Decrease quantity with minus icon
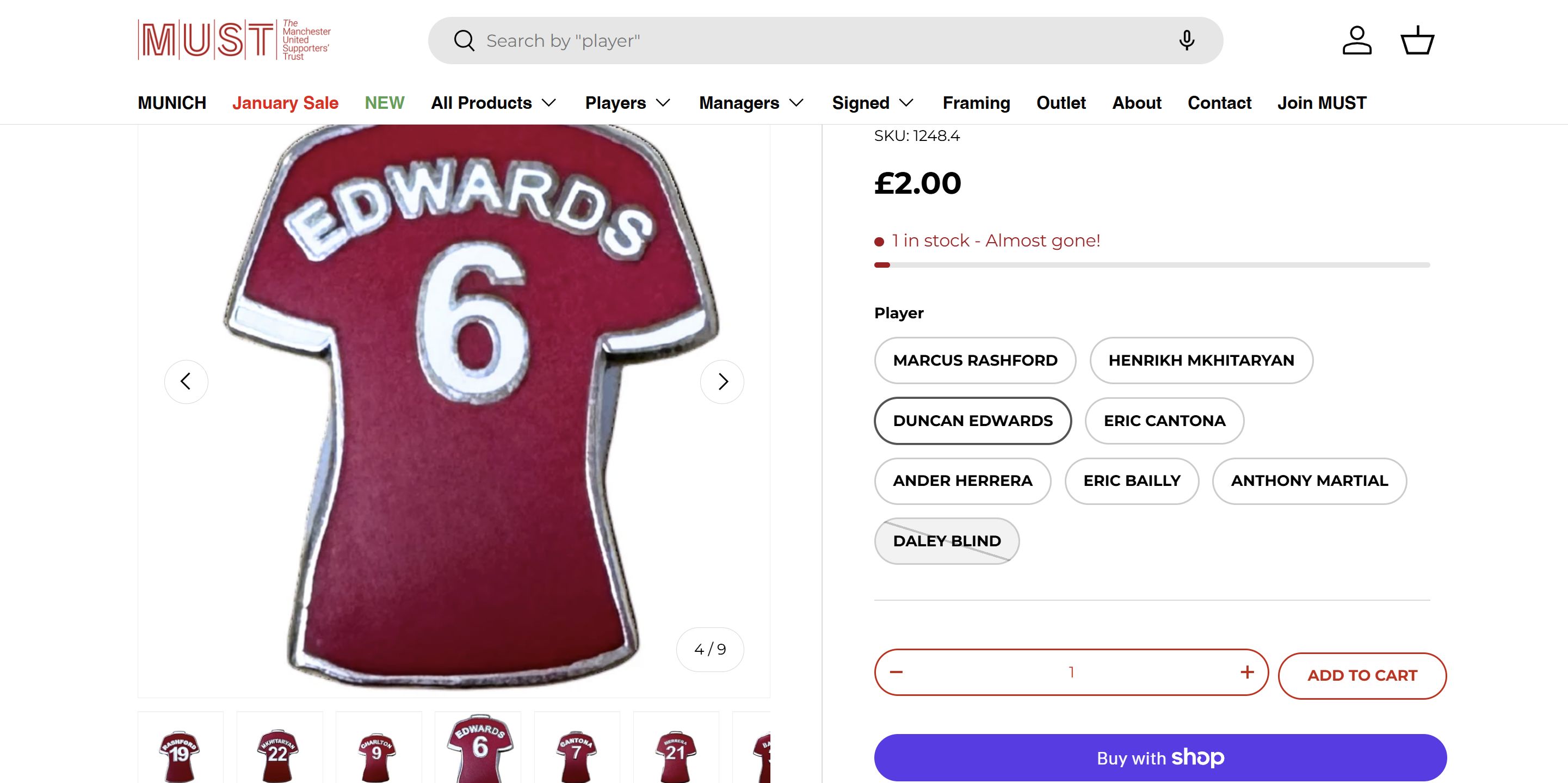1568x783 pixels. click(x=896, y=672)
